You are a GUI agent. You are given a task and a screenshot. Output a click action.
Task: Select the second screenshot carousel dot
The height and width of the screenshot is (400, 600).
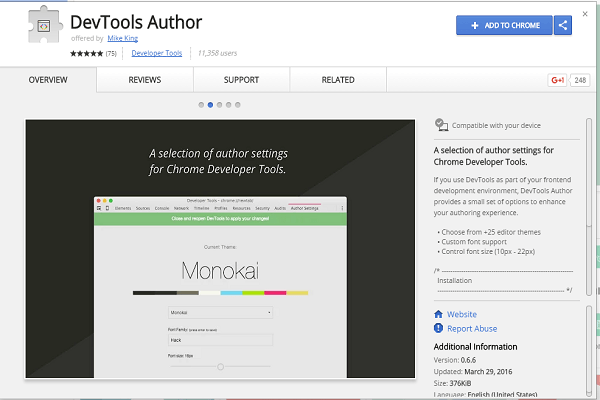tap(210, 105)
